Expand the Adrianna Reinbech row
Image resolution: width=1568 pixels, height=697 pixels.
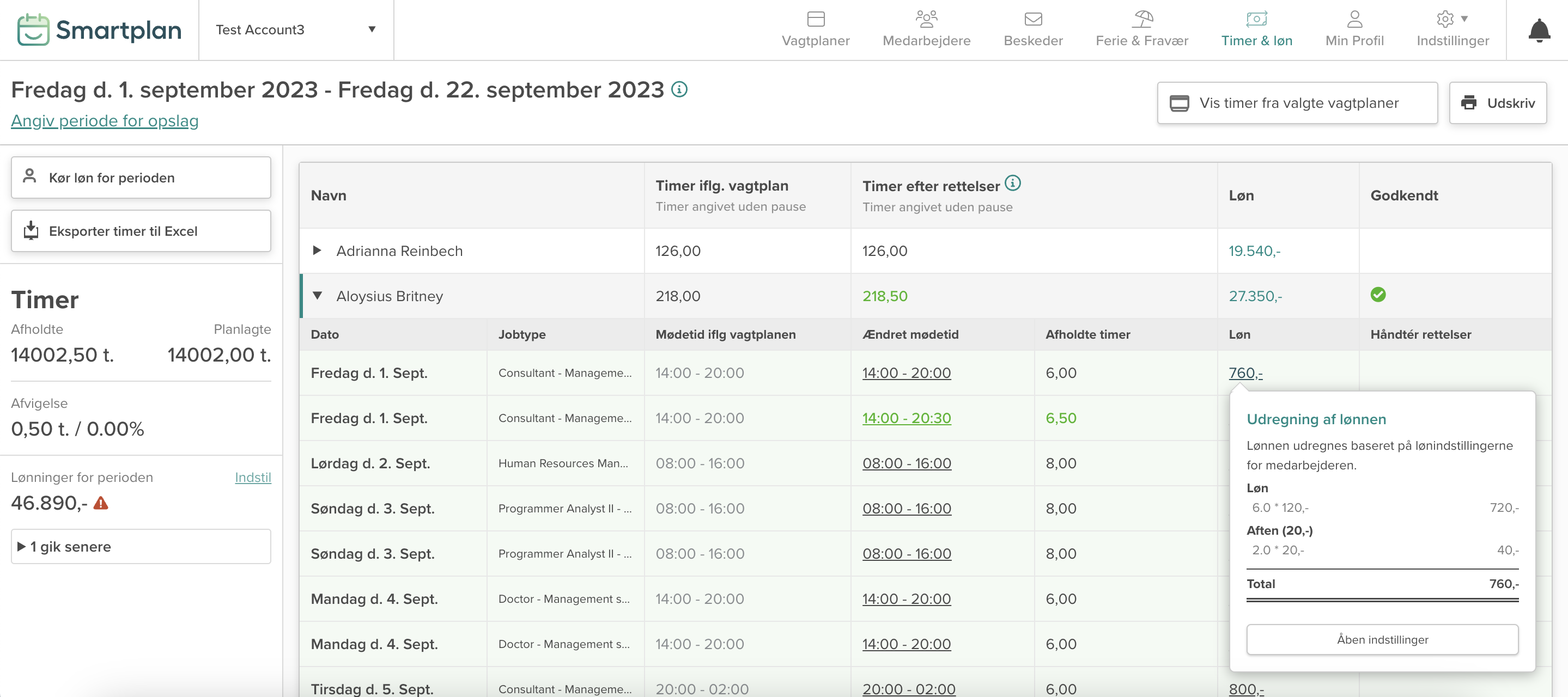(317, 250)
